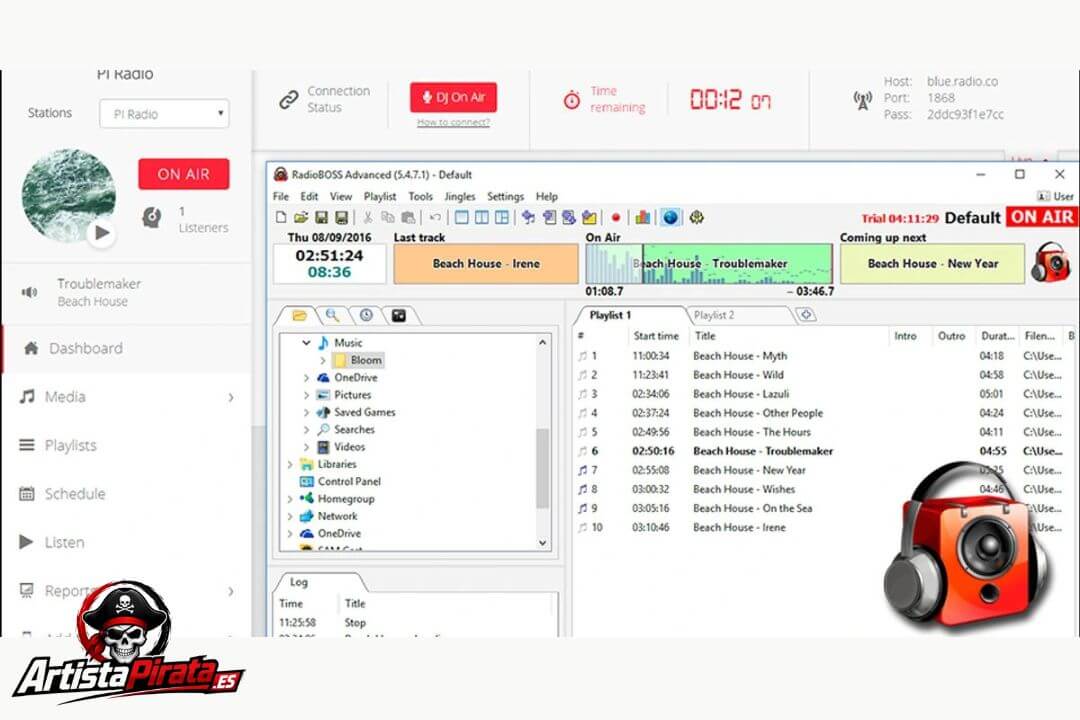Create a new playlist with the blank page icon
The width and height of the screenshot is (1080, 720).
(281, 218)
